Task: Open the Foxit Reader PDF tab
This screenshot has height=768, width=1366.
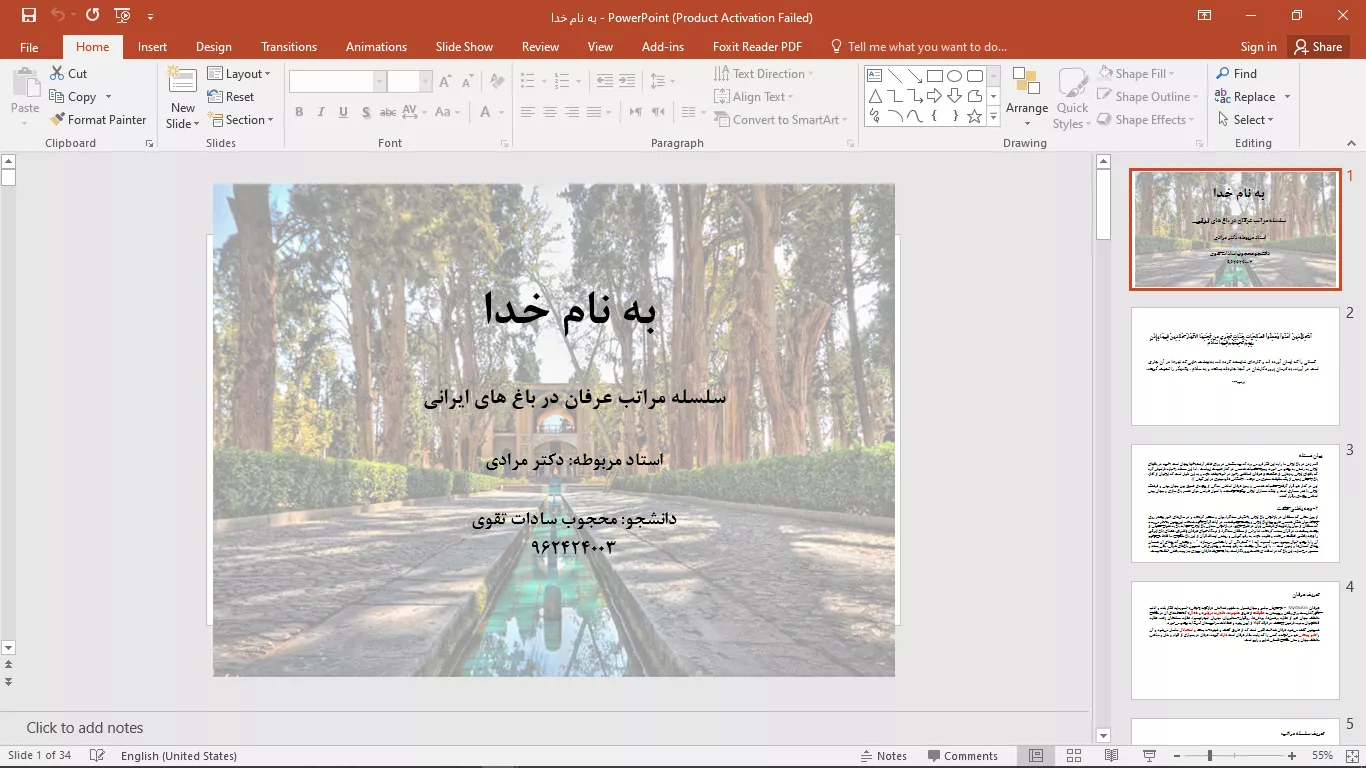Action: (x=757, y=47)
